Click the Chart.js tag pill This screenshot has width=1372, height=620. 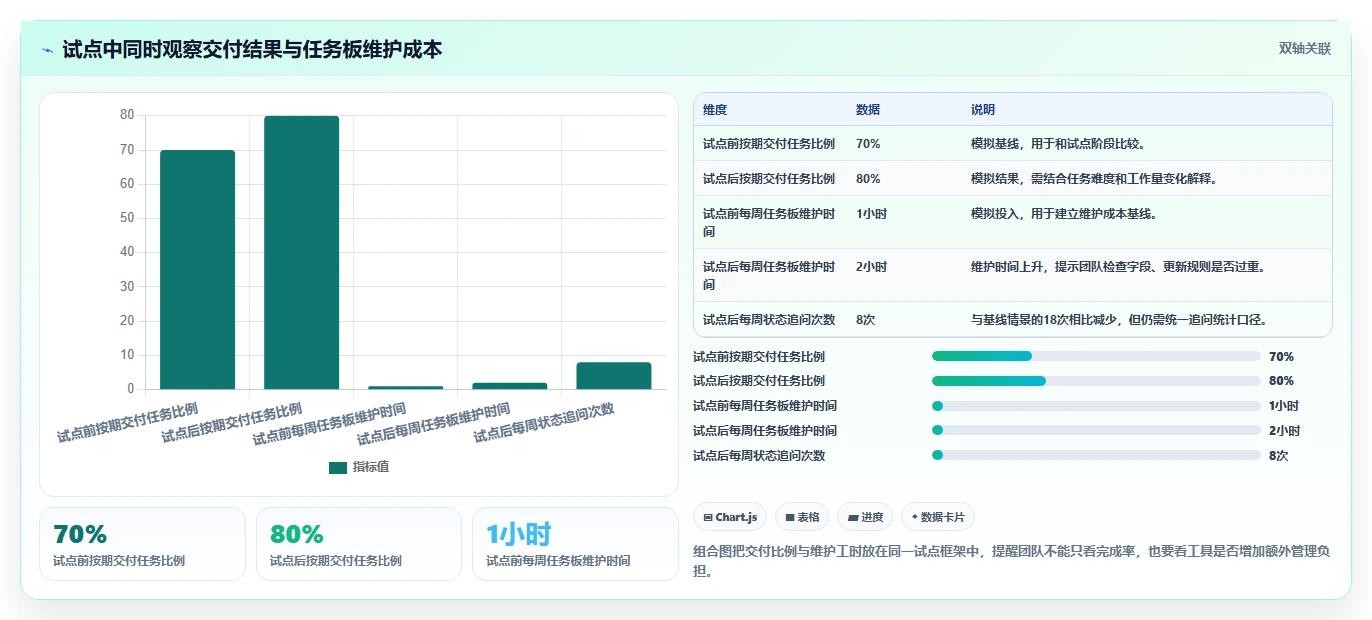tap(730, 517)
